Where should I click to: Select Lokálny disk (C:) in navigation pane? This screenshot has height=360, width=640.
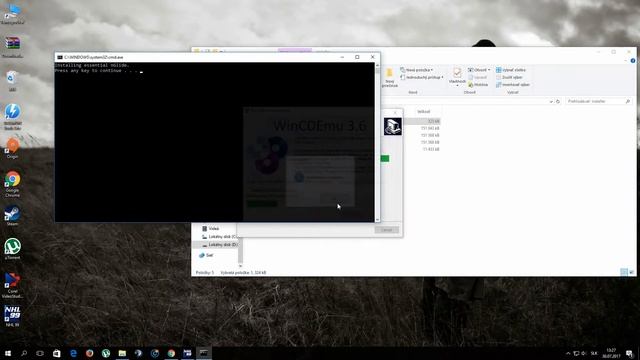click(x=219, y=237)
